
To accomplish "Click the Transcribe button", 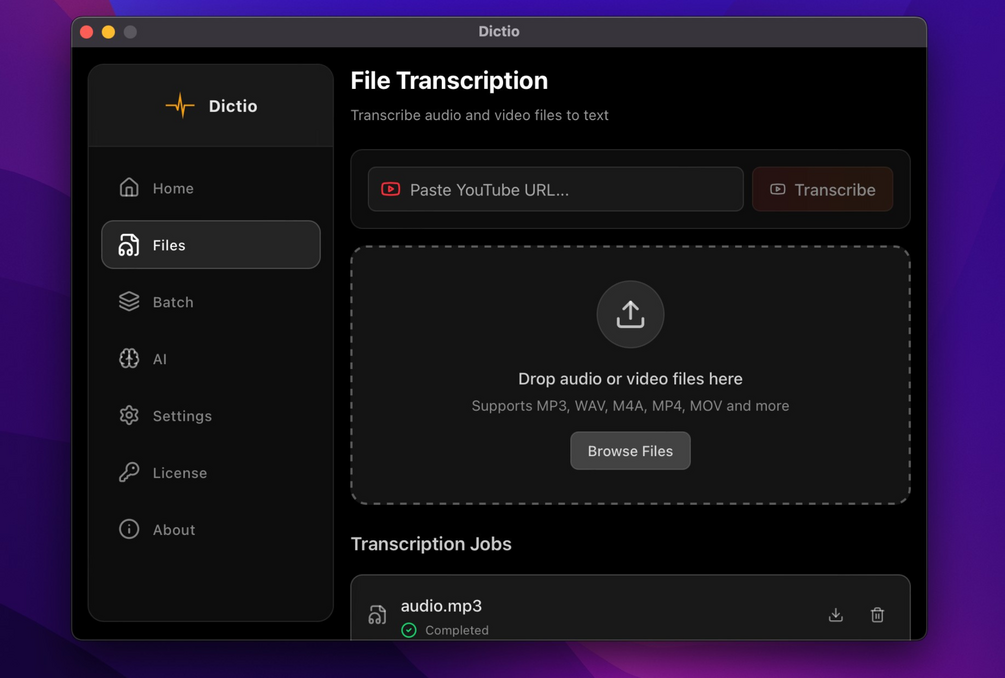I will click(822, 189).
